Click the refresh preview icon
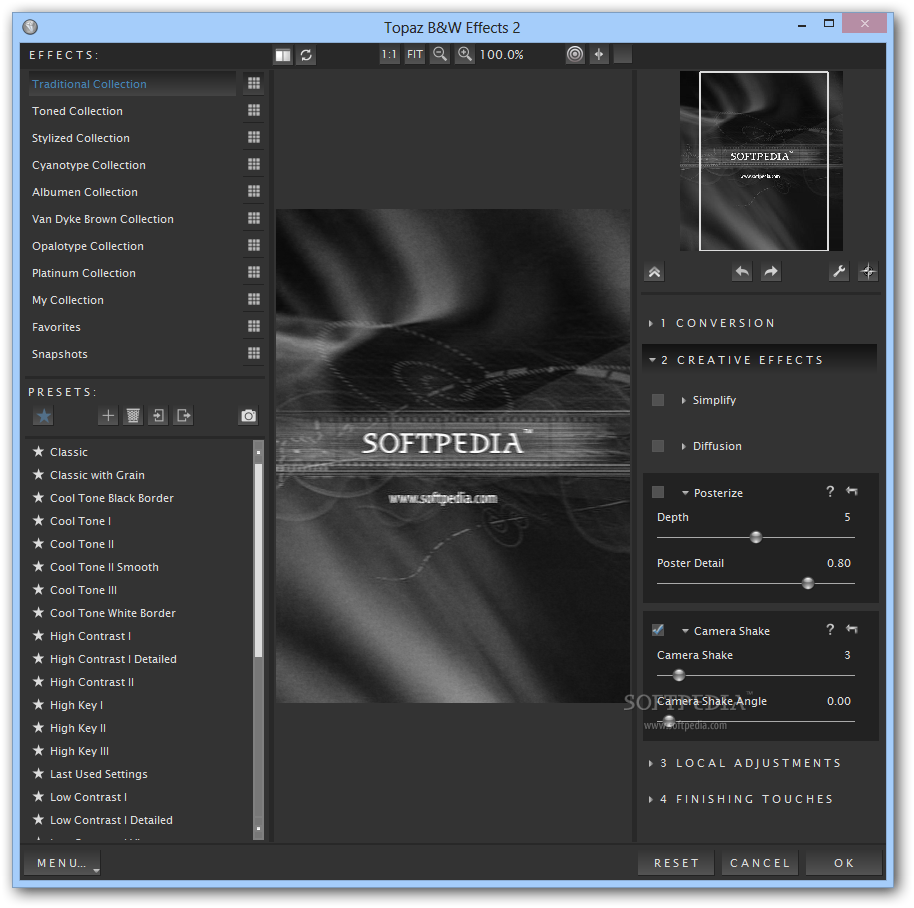The height and width of the screenshot is (908, 914). (x=306, y=55)
